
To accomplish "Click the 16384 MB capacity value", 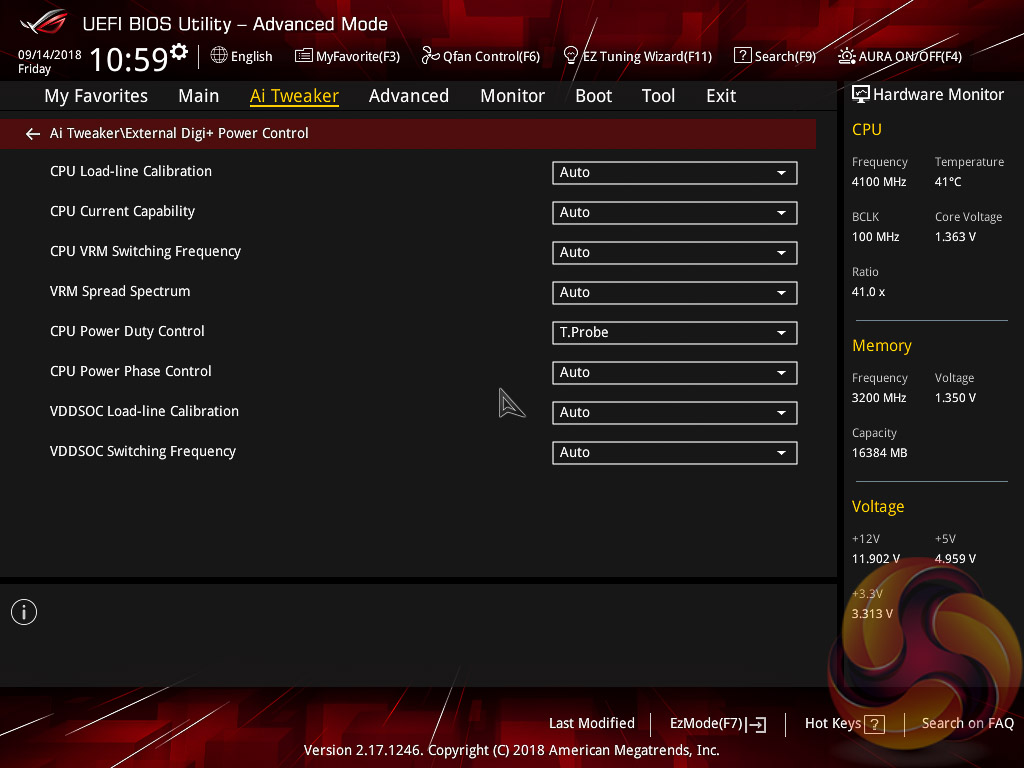I will click(879, 453).
